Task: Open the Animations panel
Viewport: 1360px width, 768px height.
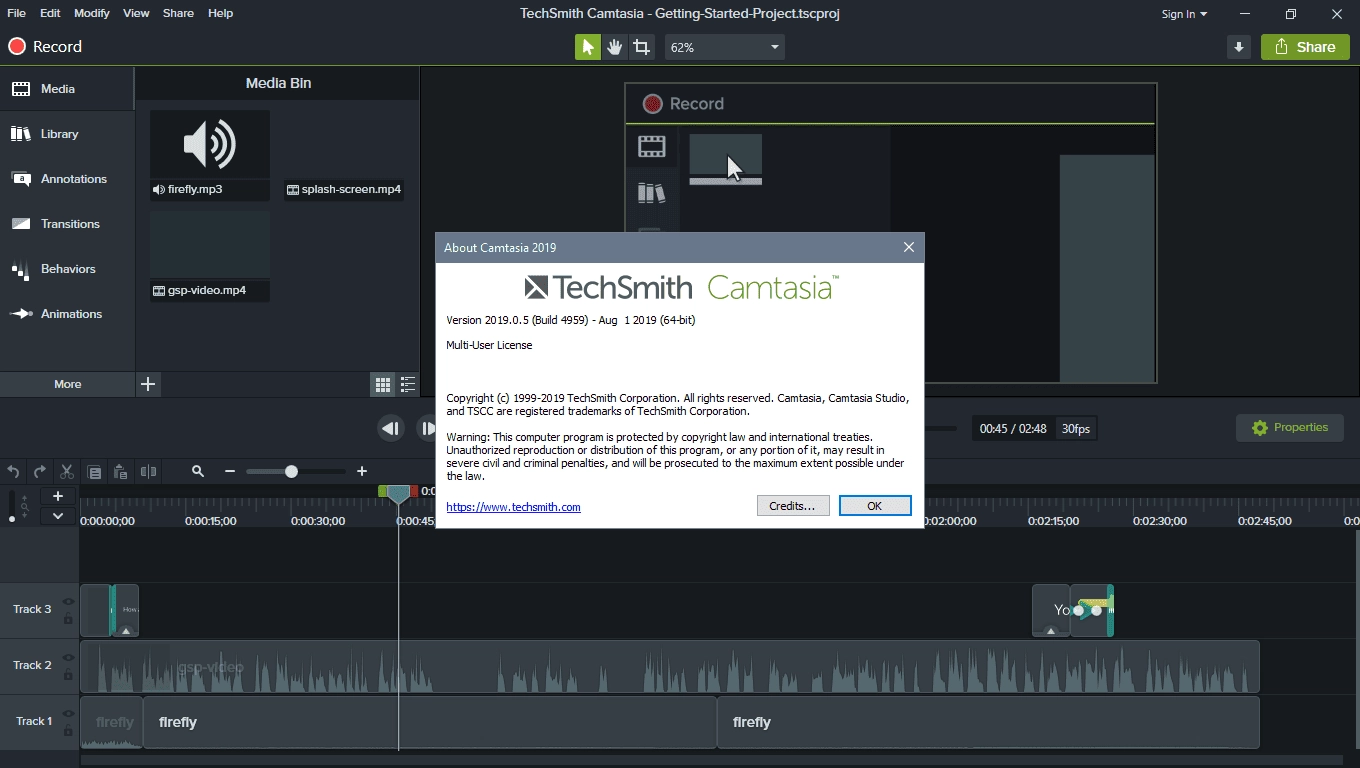Action: (x=67, y=314)
